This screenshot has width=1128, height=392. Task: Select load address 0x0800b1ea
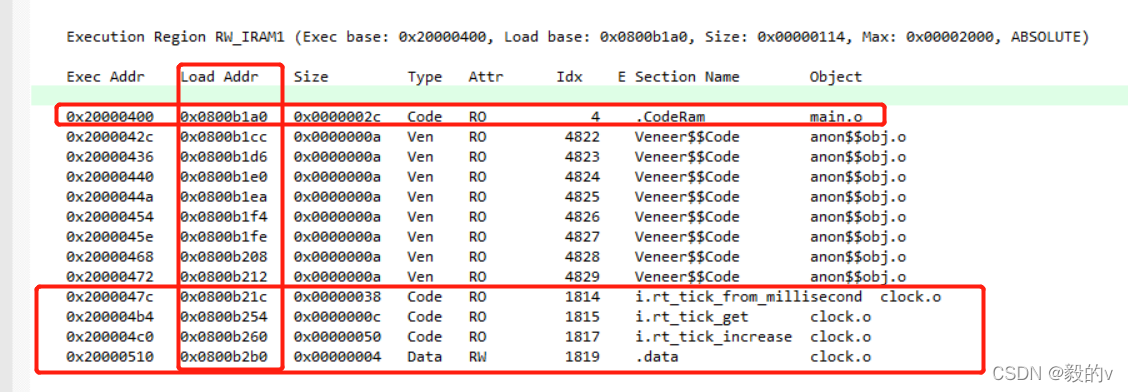[224, 196]
